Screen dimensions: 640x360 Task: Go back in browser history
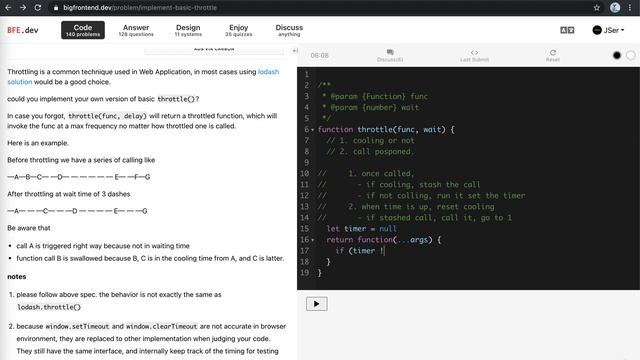[x=8, y=7]
